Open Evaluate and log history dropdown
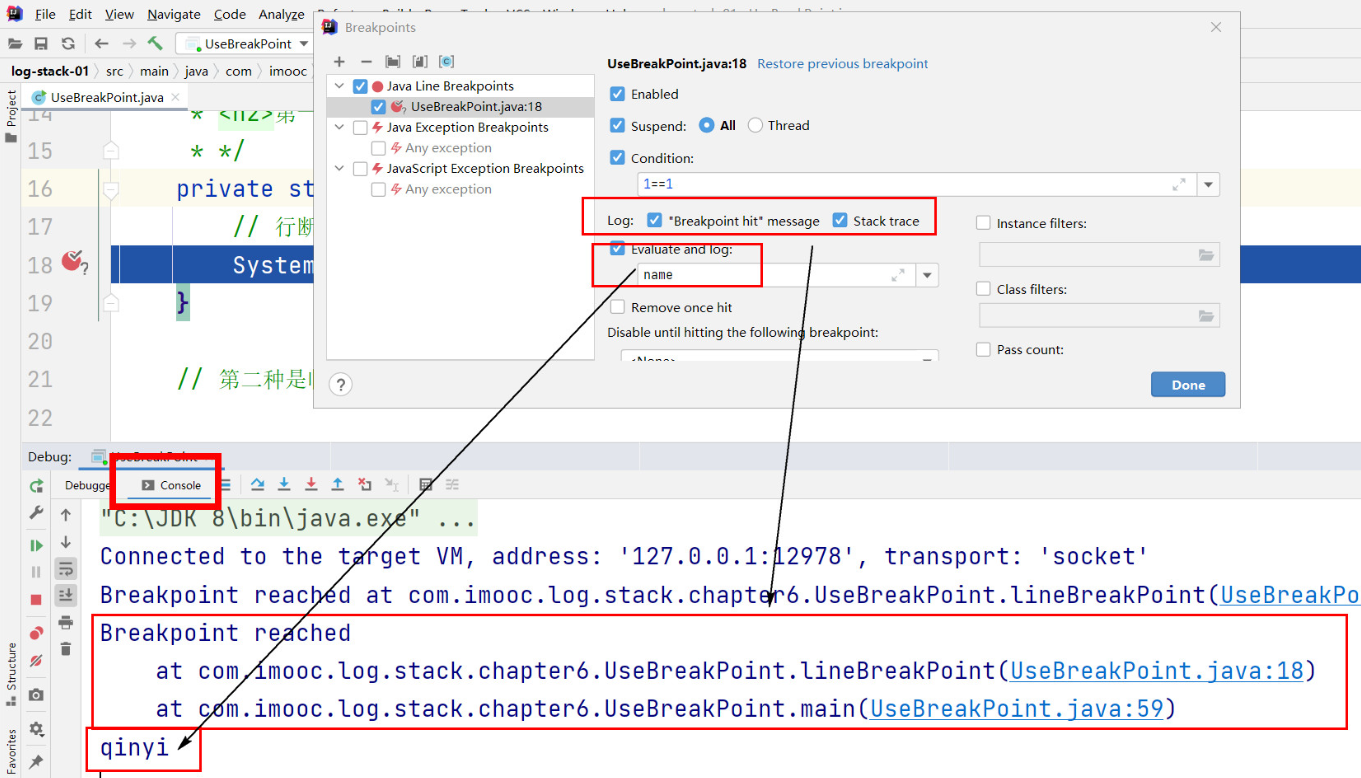The image size is (1361, 778). 927,275
